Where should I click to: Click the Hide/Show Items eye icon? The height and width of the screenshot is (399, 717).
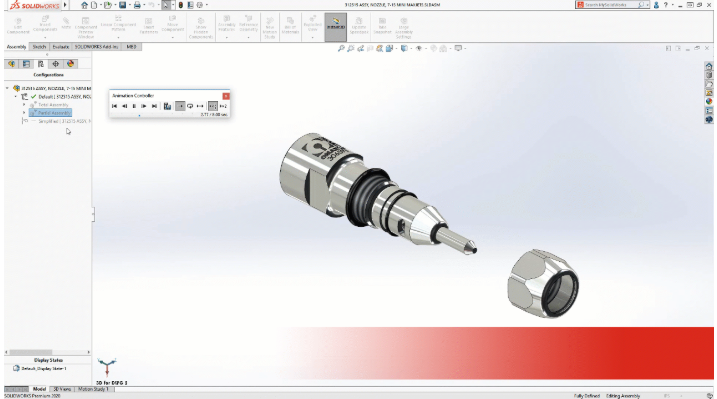coord(418,48)
